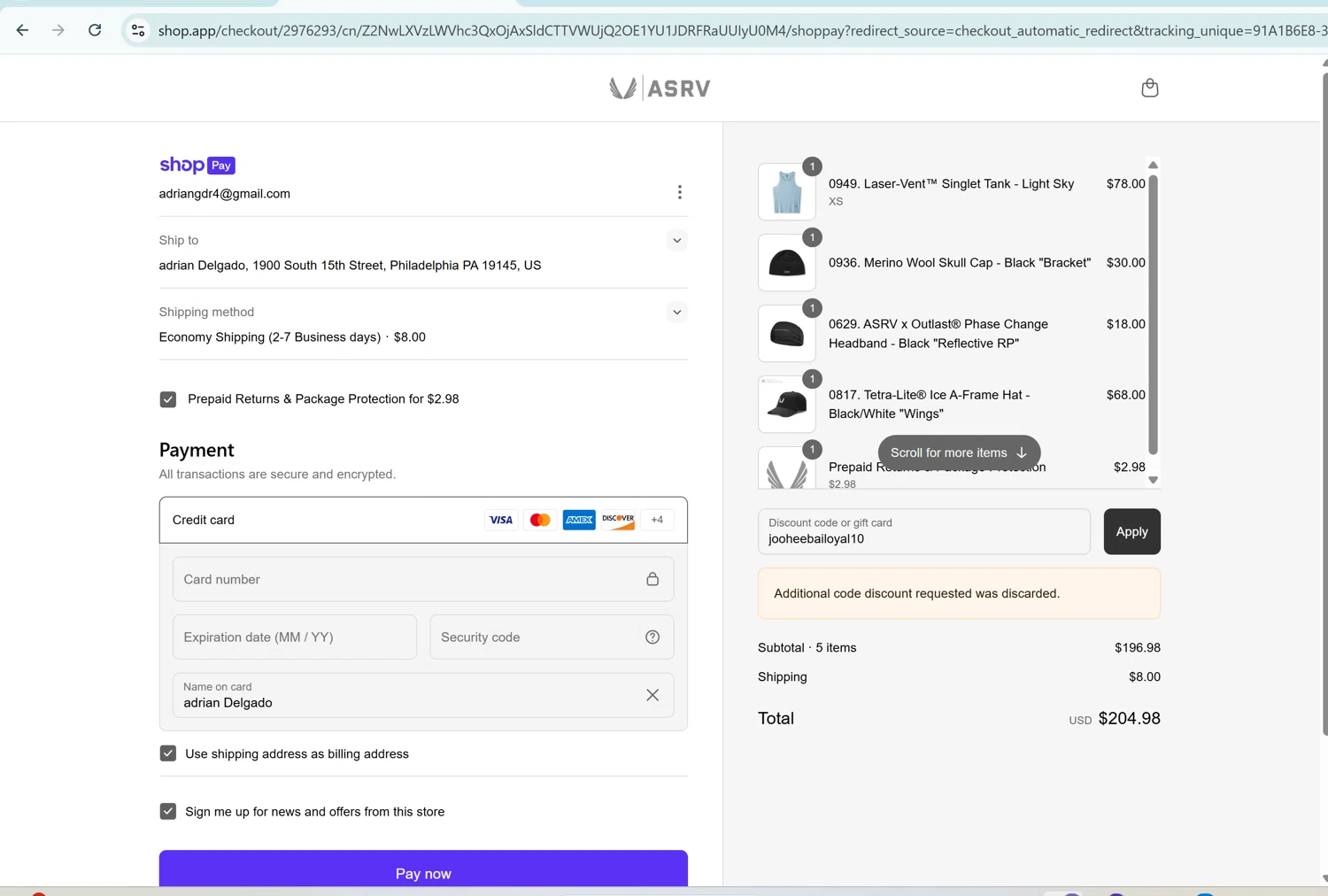Select the Credit card payment option
1328x896 pixels.
(x=423, y=520)
